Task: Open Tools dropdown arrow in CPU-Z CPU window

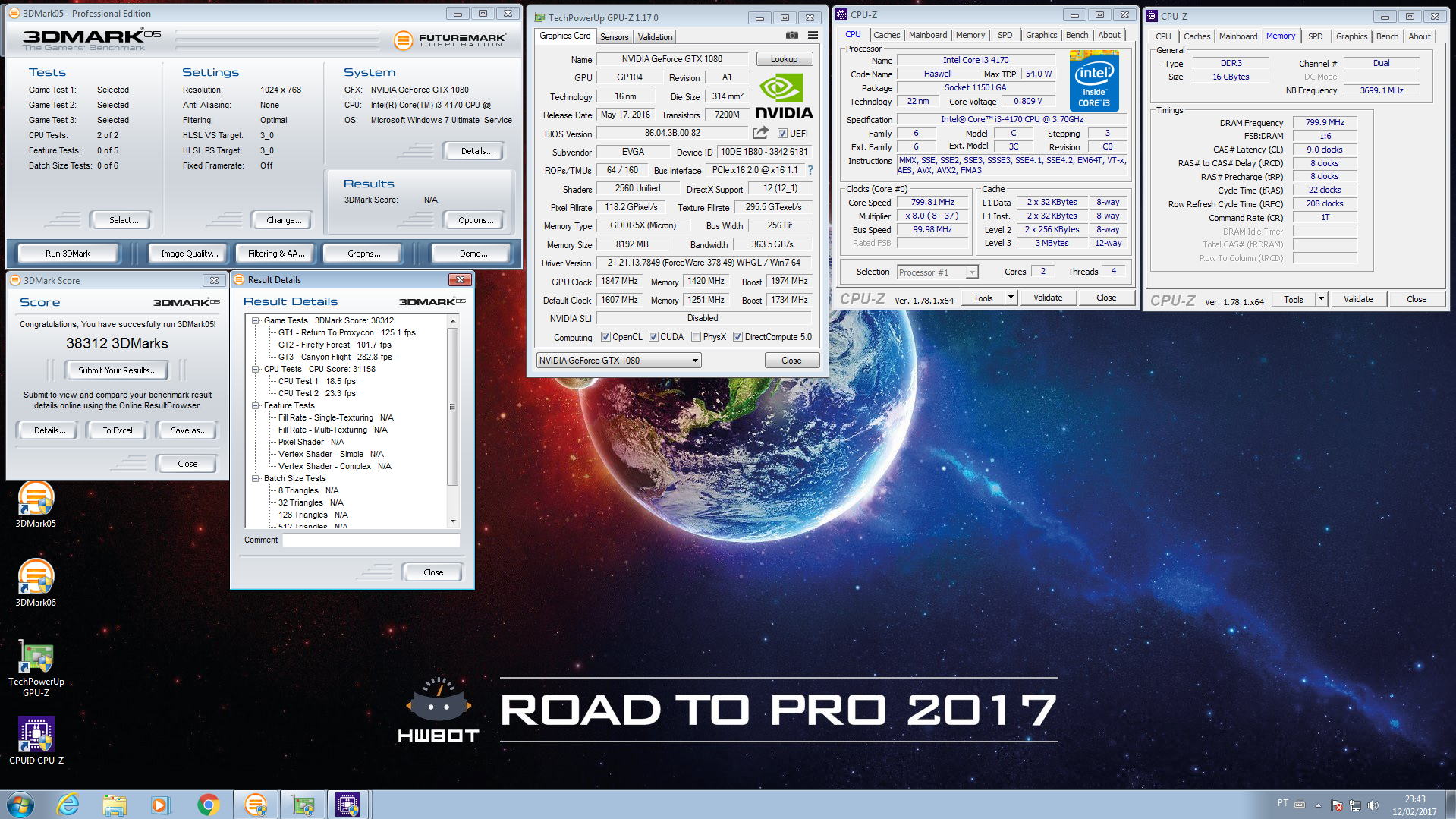Action: (x=1011, y=298)
